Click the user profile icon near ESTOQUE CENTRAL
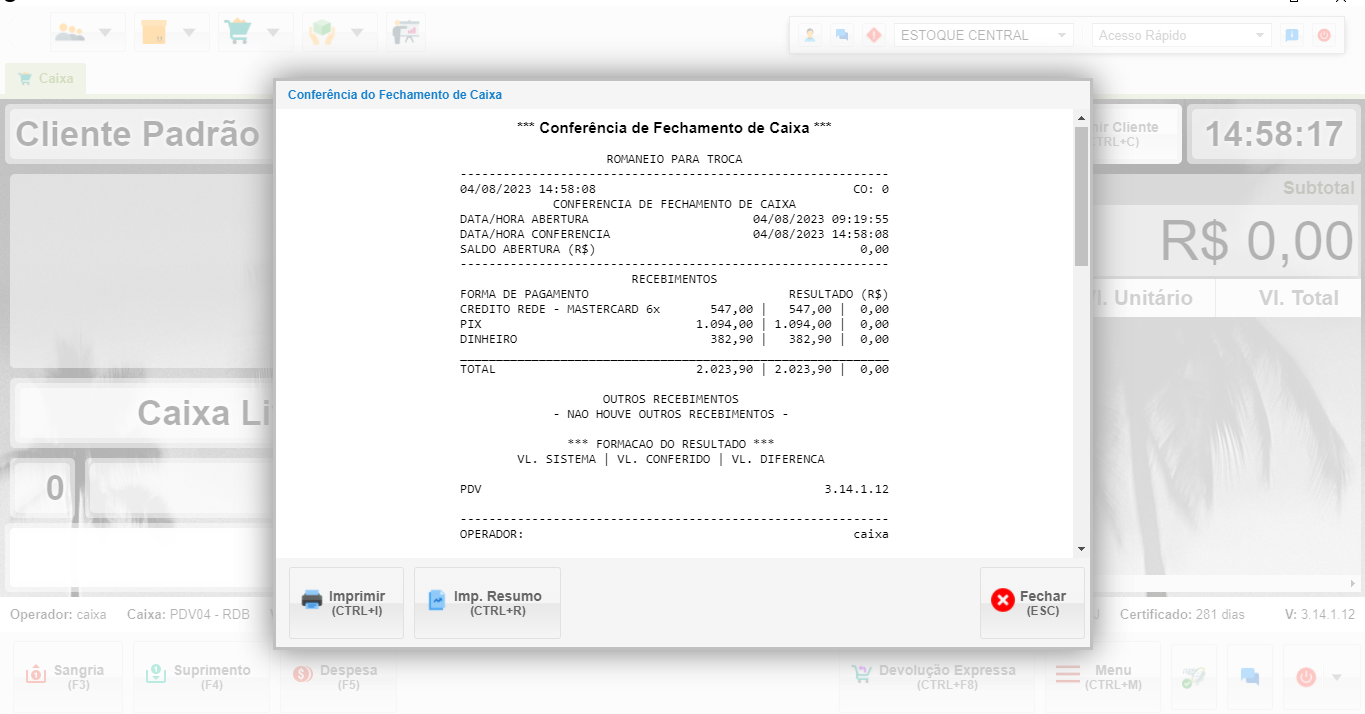Viewport: 1365px width, 714px height. [809, 35]
